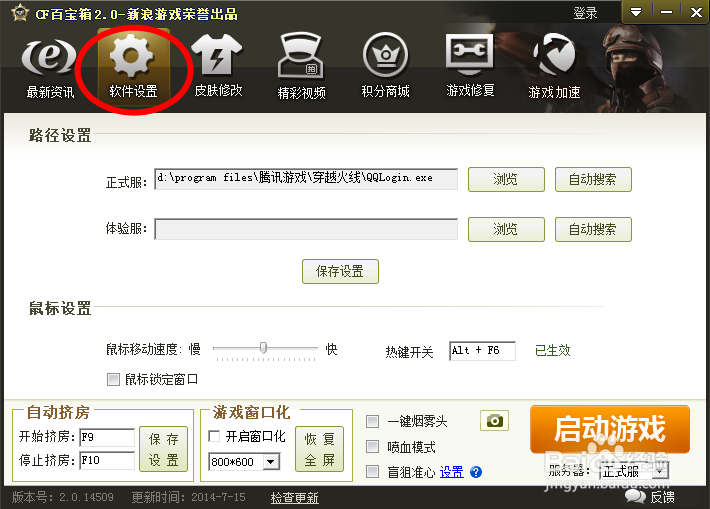Toggle the 开启窗口化 checkbox

(x=214, y=436)
